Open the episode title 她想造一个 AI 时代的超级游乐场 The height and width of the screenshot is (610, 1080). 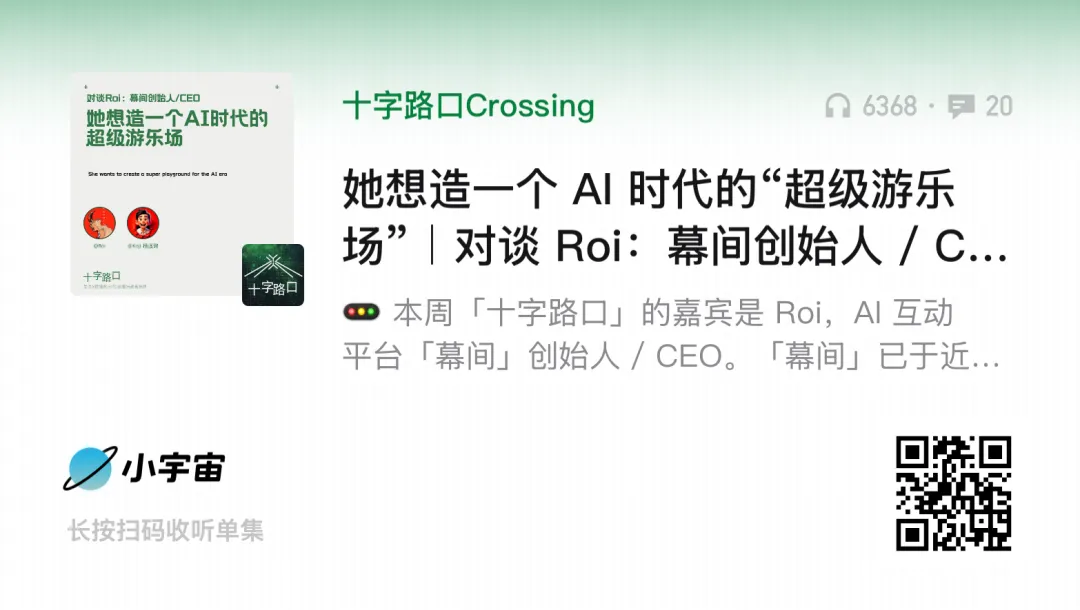[675, 217]
